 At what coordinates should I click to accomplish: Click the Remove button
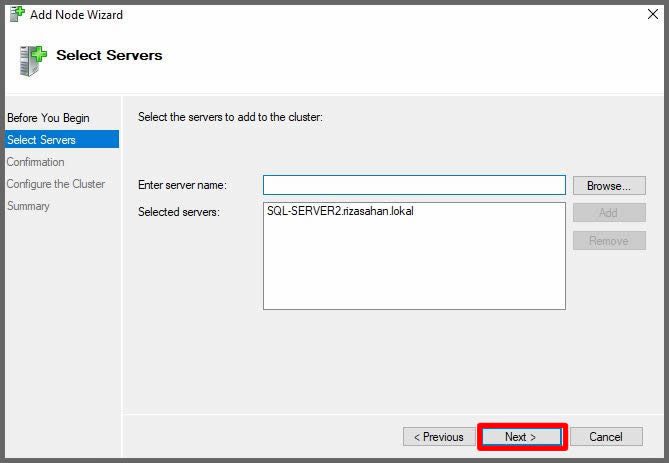tap(608, 241)
